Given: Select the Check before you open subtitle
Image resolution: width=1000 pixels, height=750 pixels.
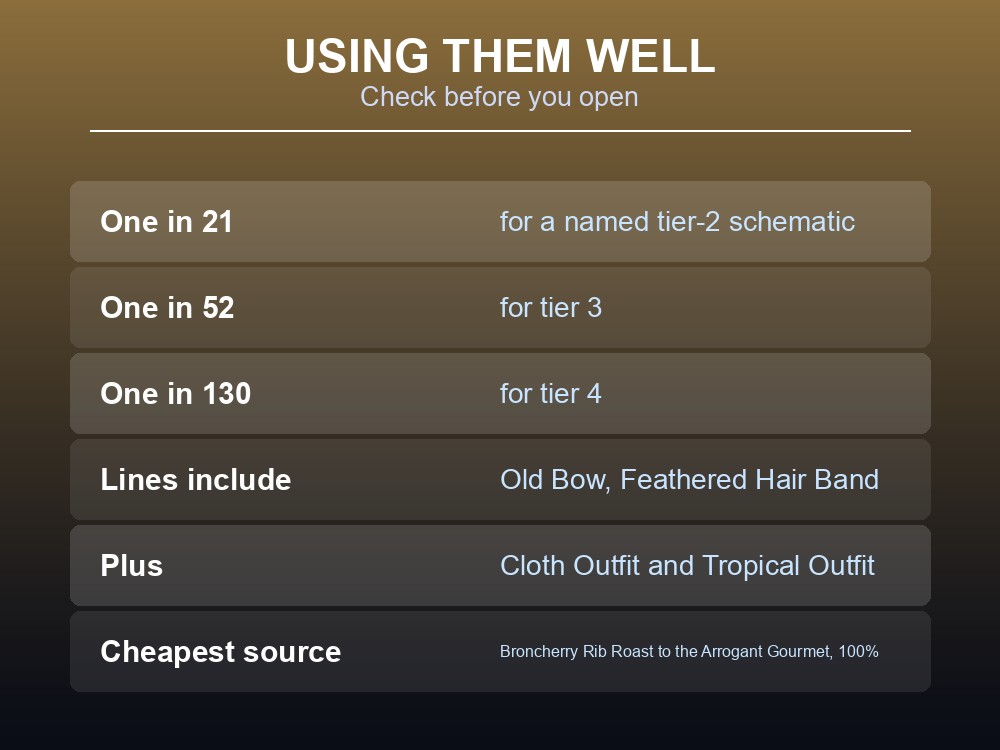Looking at the screenshot, I should click(x=499, y=97).
